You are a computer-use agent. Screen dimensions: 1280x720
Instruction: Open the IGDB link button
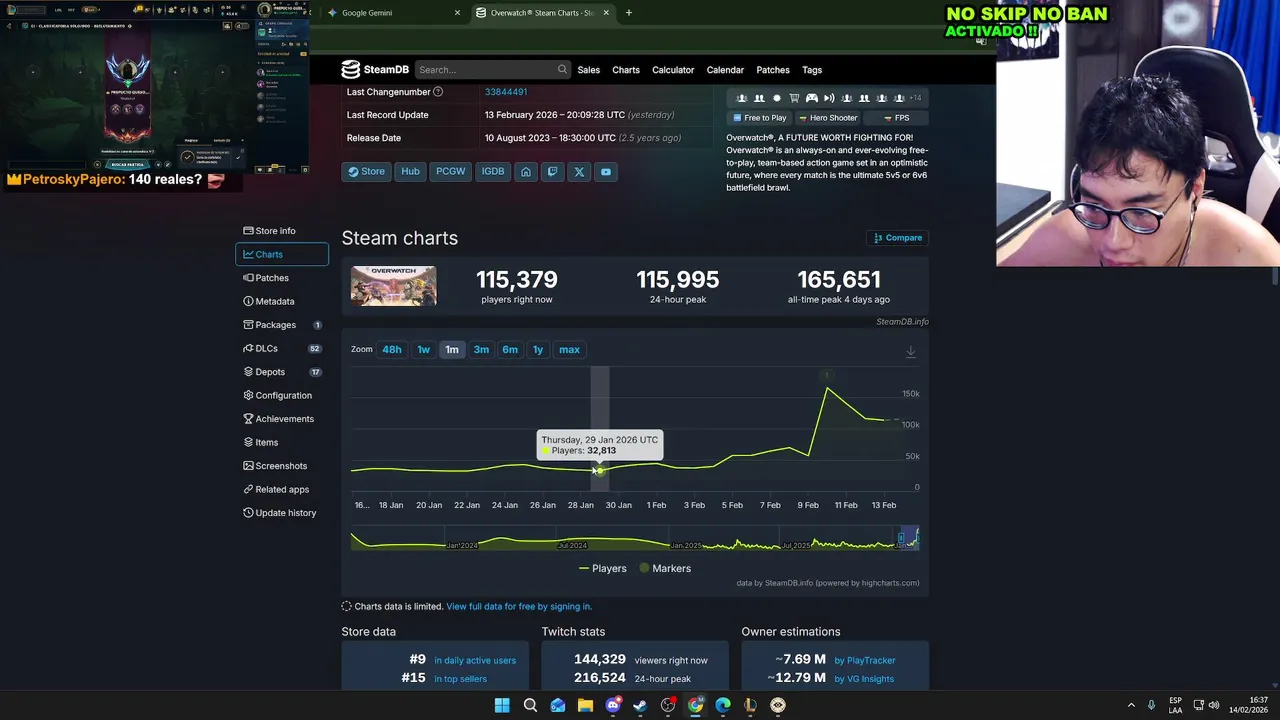493,172
